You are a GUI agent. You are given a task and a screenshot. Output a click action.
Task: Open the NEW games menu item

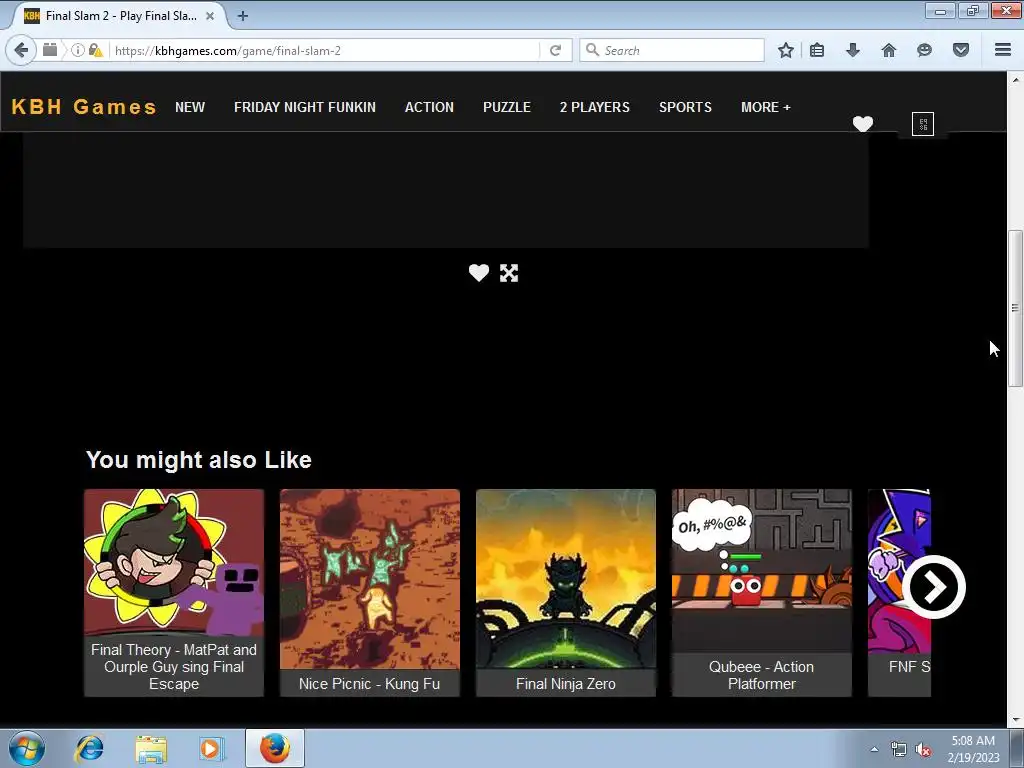190,107
